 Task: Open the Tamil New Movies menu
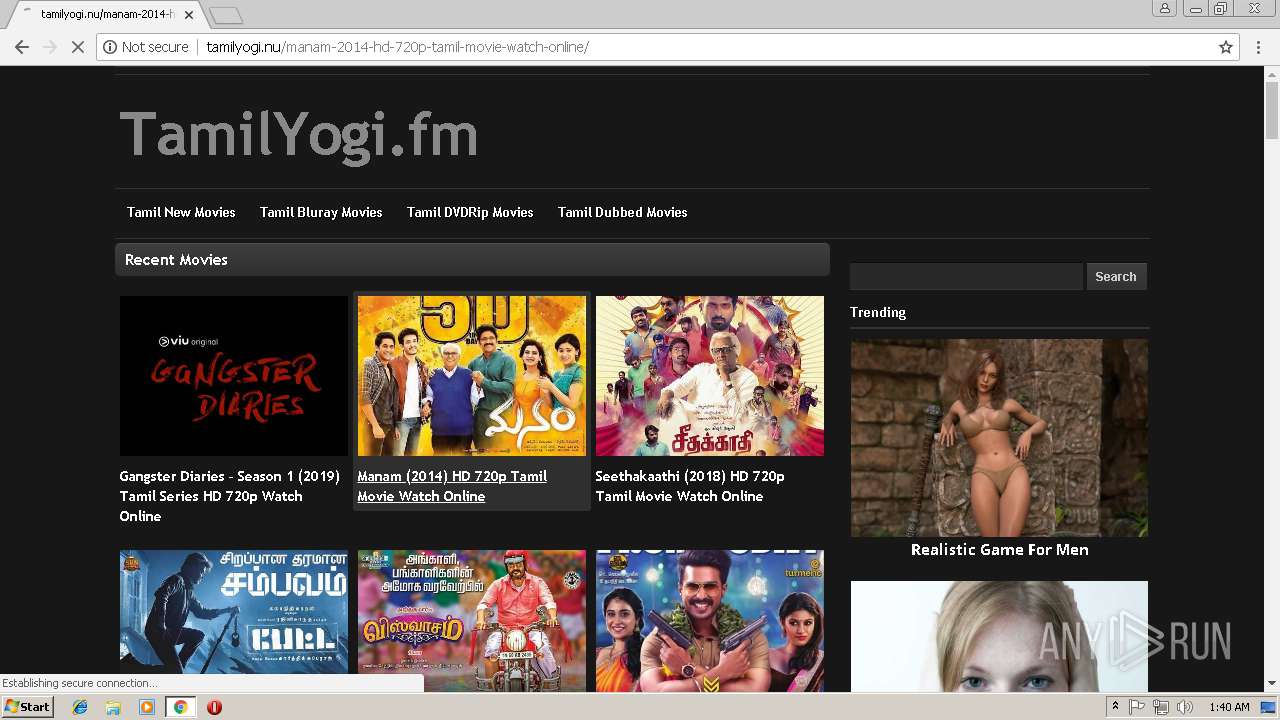click(x=181, y=212)
